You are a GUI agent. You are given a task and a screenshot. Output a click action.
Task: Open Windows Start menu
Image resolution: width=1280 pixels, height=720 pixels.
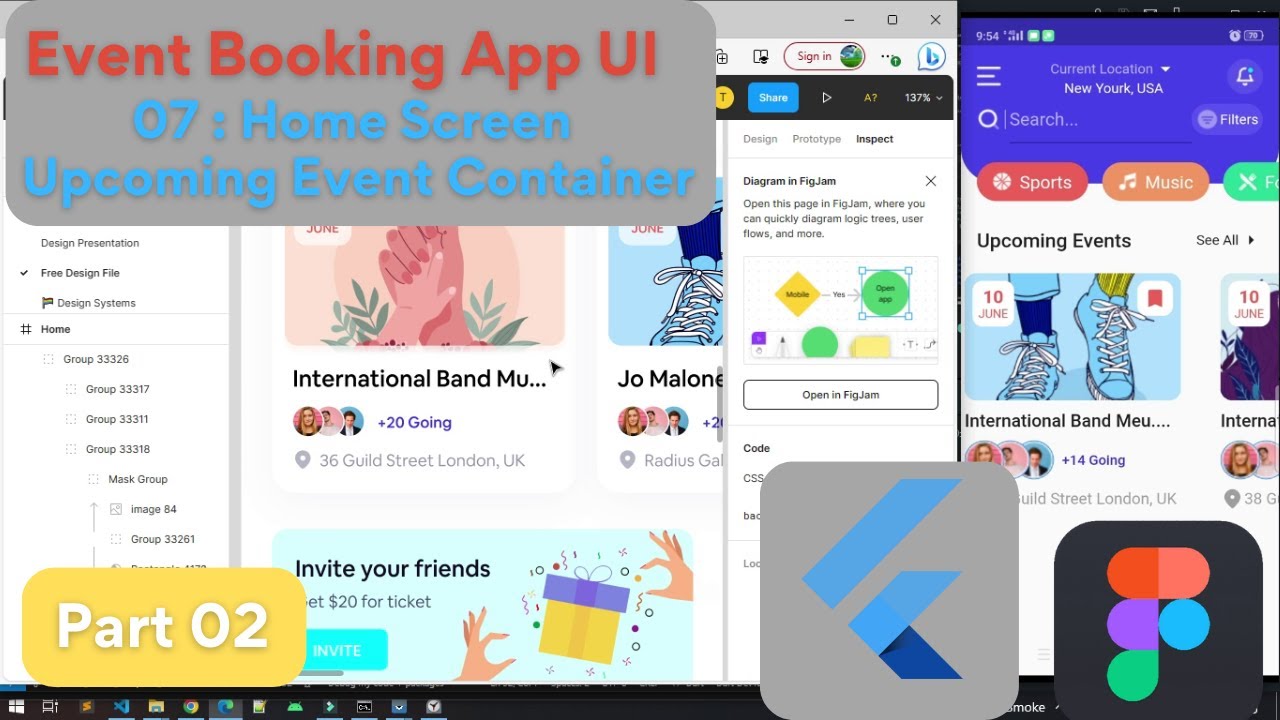[17, 706]
